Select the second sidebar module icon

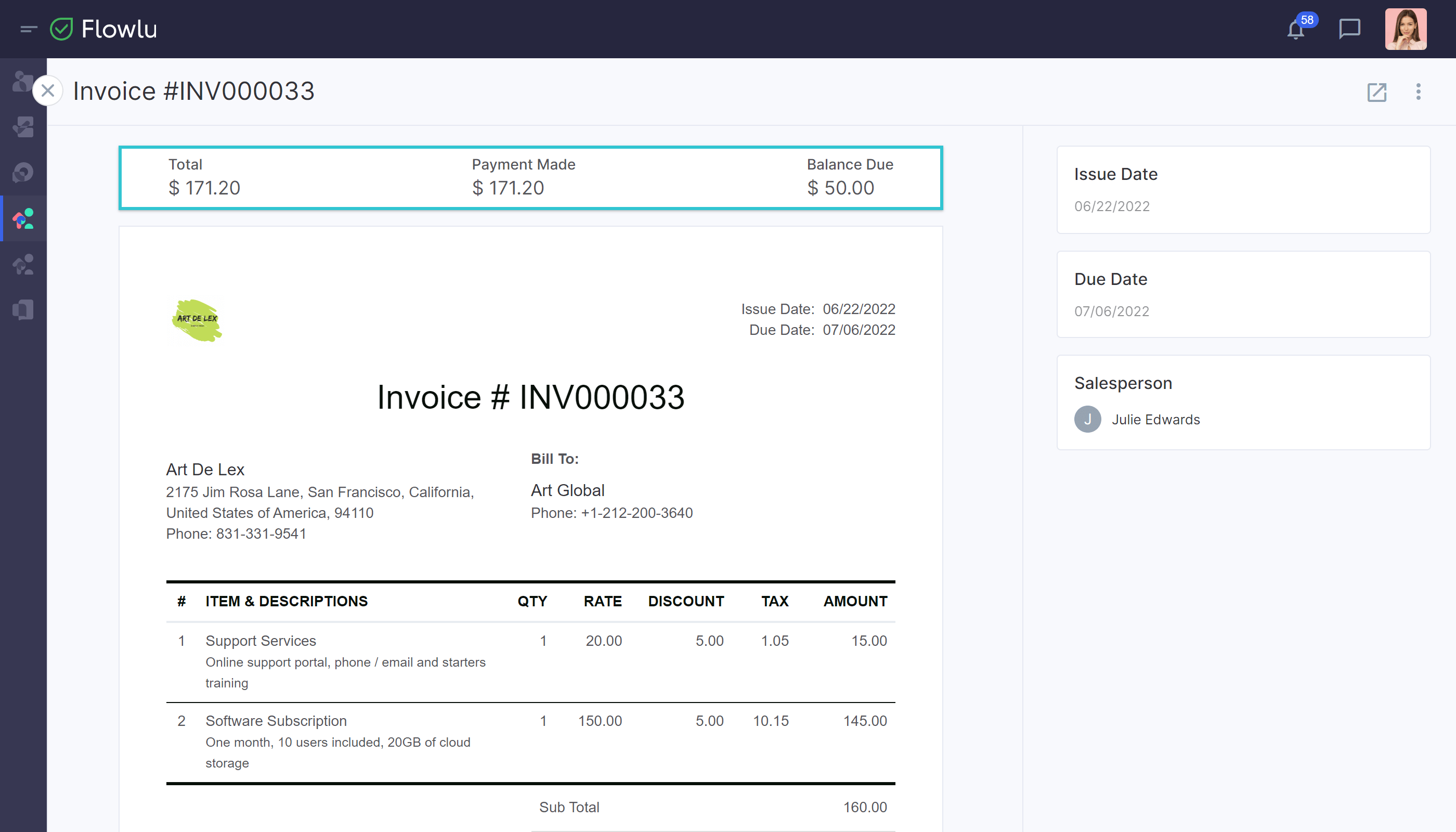coord(23,127)
